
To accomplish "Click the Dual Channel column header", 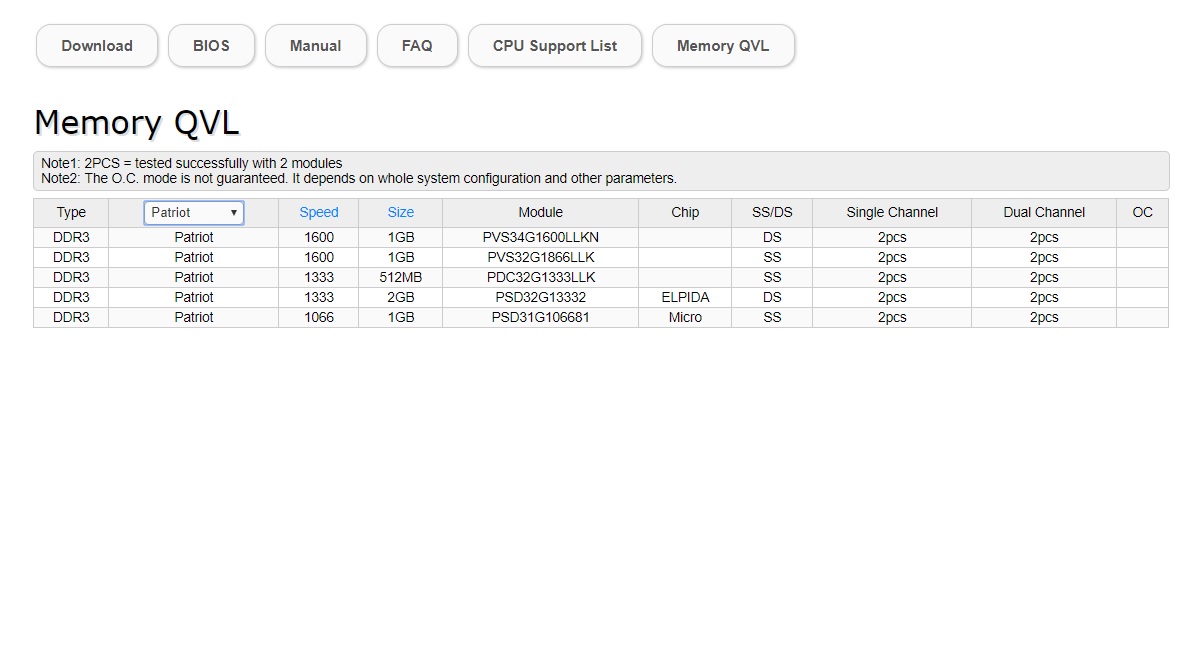I will 1044,212.
